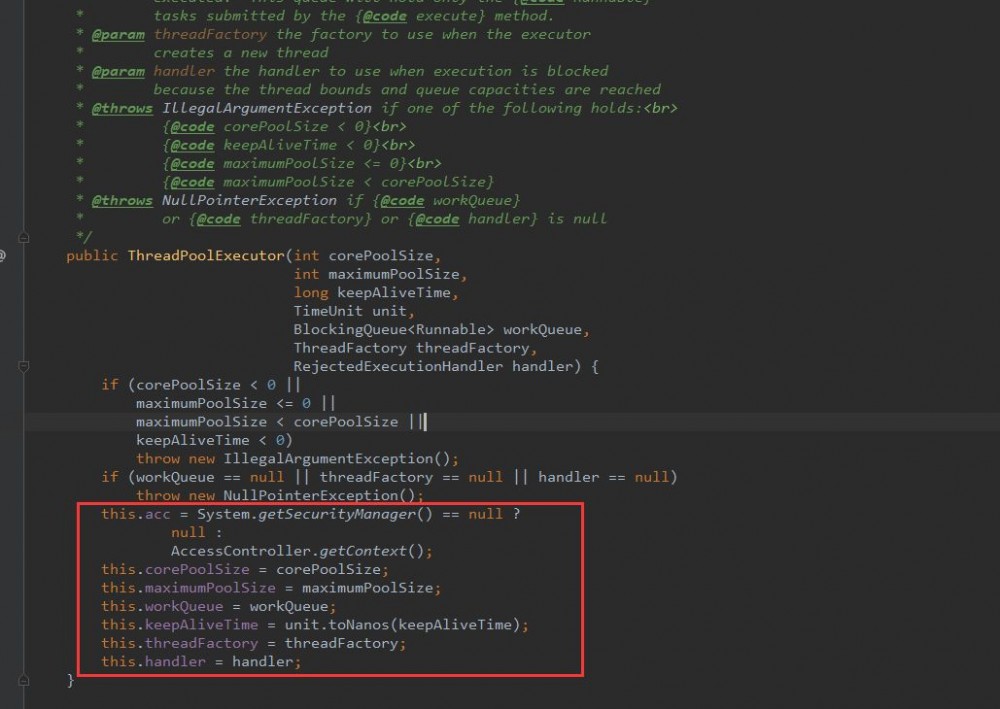The width and height of the screenshot is (1000, 709).
Task: Click the parameter line "long keepAliveTime,"
Action: point(376,293)
